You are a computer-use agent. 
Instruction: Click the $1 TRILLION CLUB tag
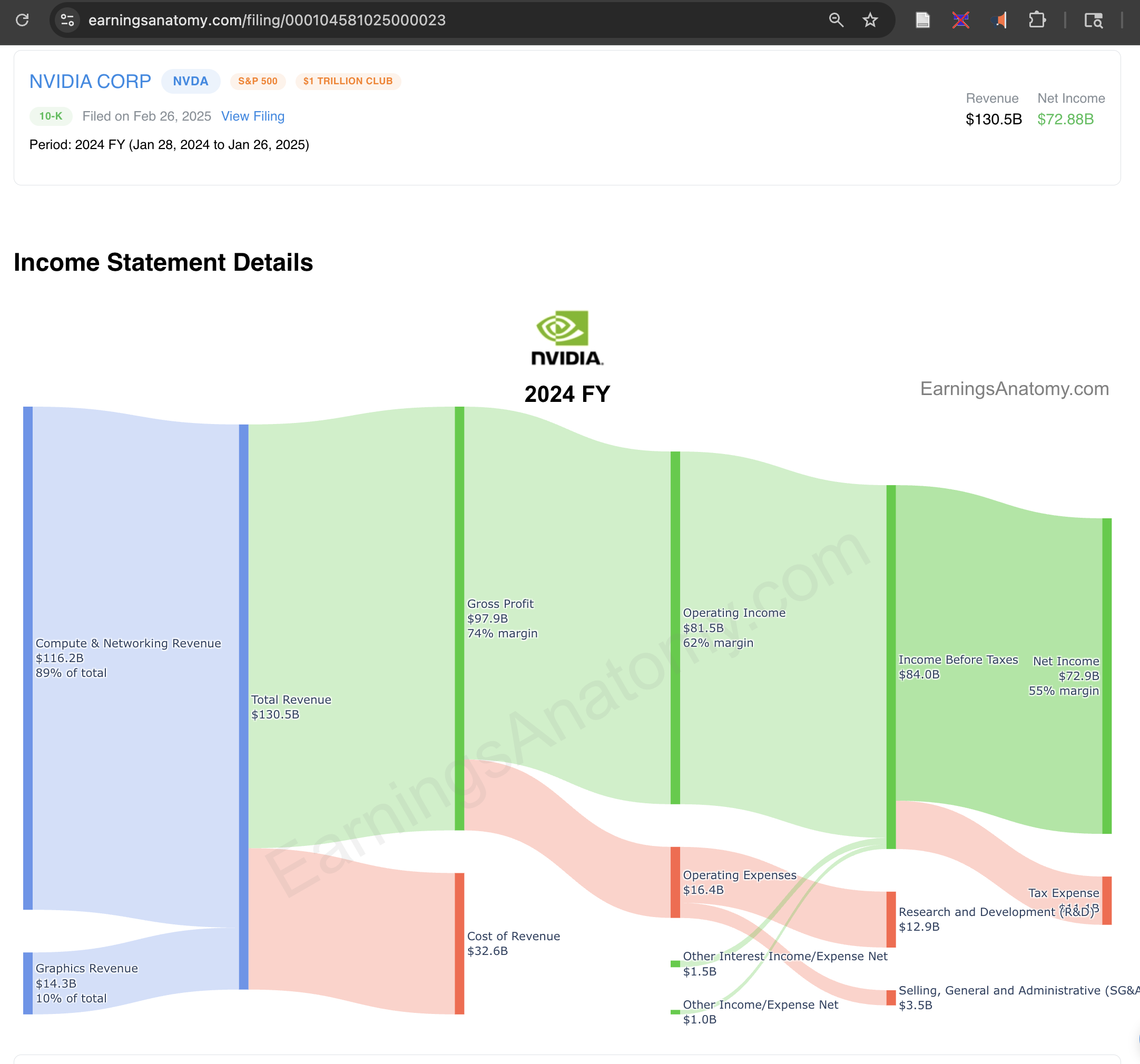[x=348, y=82]
